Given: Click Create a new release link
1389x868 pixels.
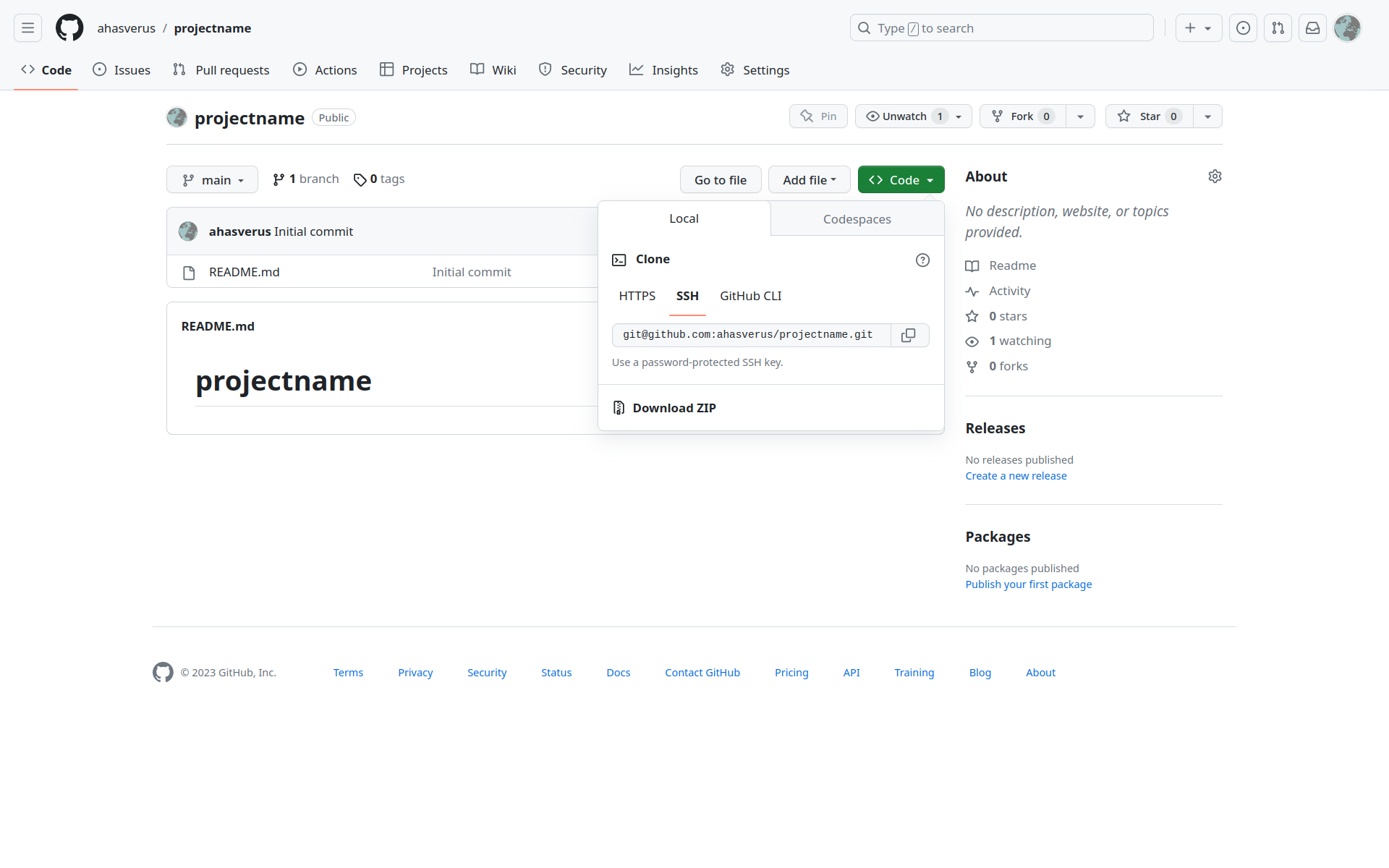Looking at the screenshot, I should coord(1016,476).
